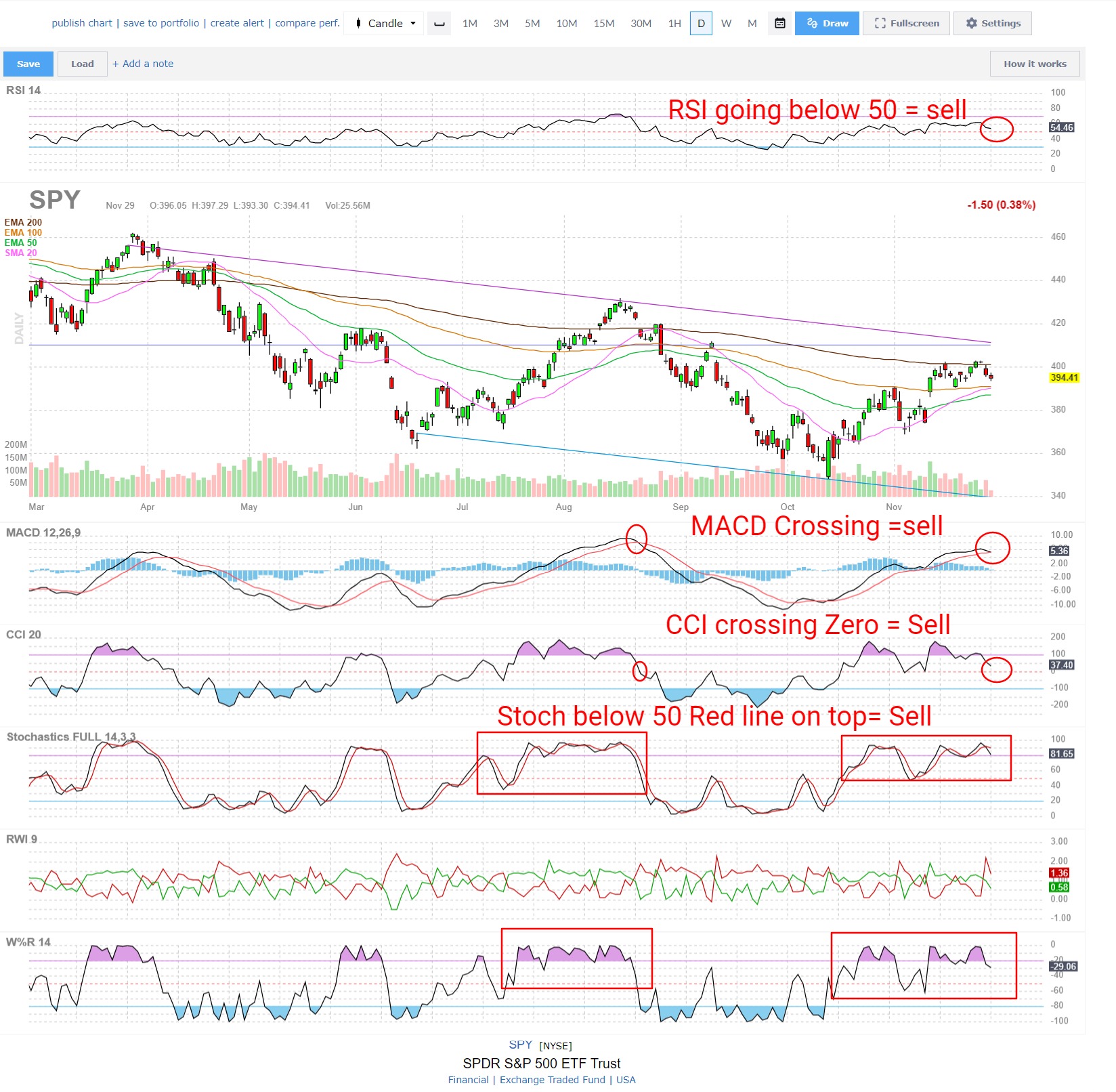Click the CCI 20 indicator label
Screen dimensions: 1116x1092
(x=24, y=635)
